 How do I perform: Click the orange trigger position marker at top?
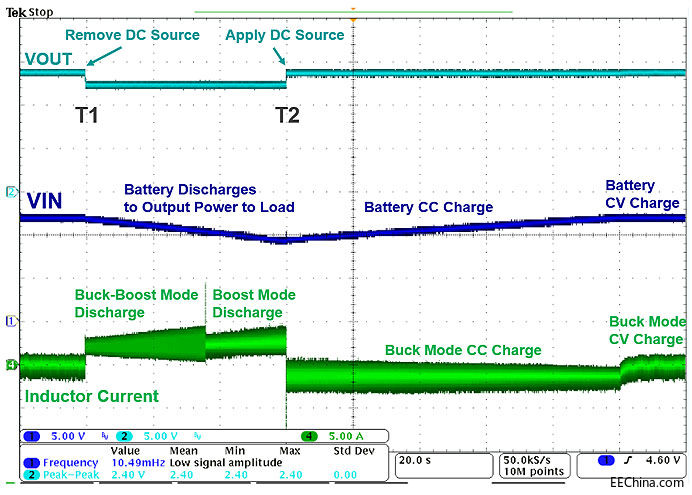click(353, 20)
